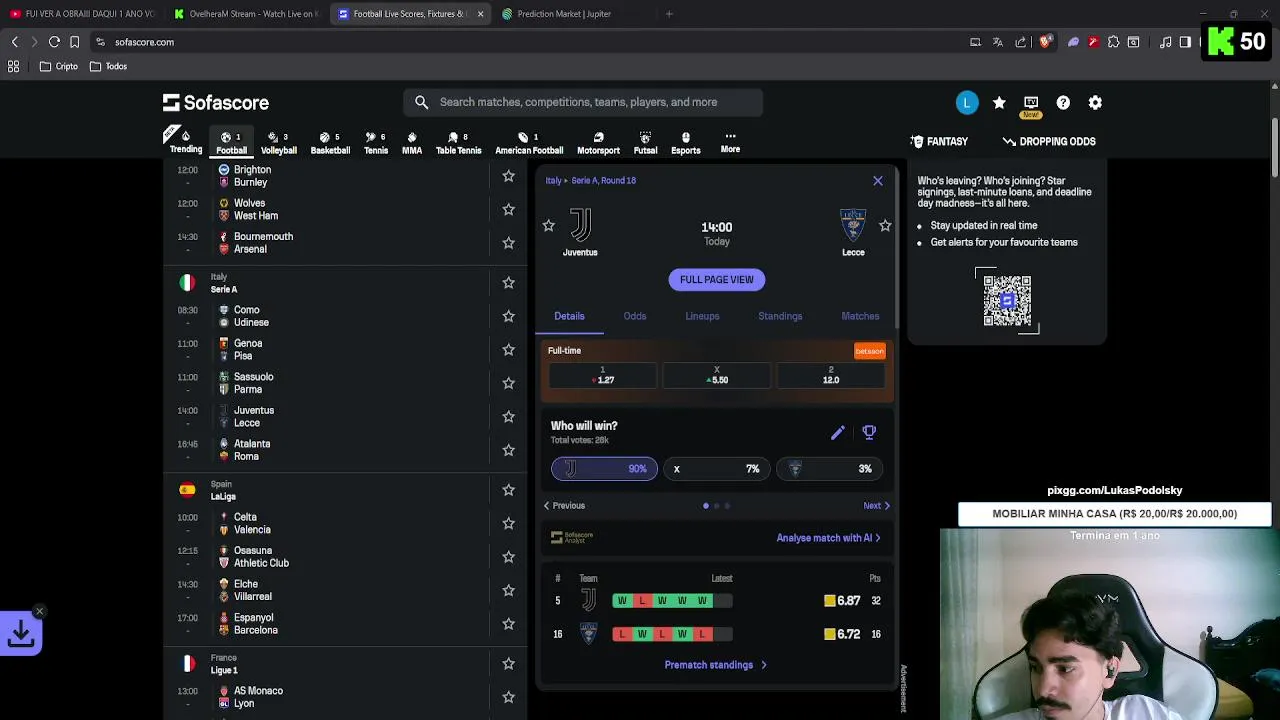This screenshot has height=720, width=1280.
Task: Open the user profile avatar L
Action: point(967,102)
